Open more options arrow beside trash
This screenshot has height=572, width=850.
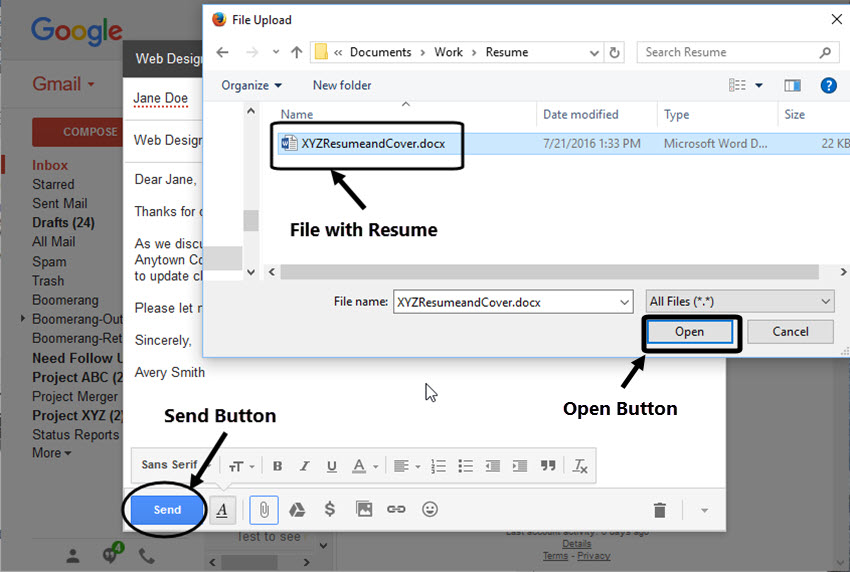[x=704, y=510]
